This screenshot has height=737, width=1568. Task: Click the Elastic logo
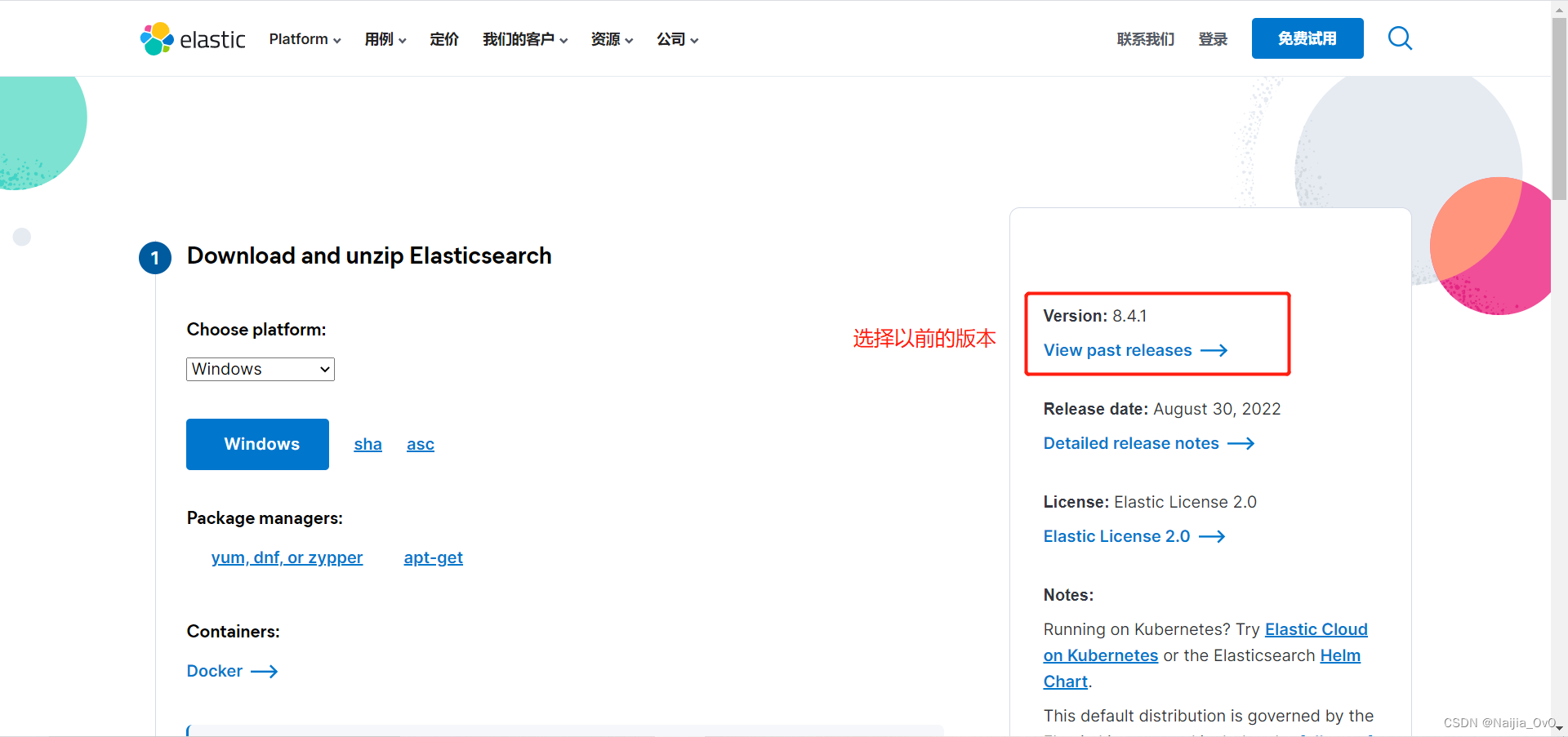click(193, 38)
